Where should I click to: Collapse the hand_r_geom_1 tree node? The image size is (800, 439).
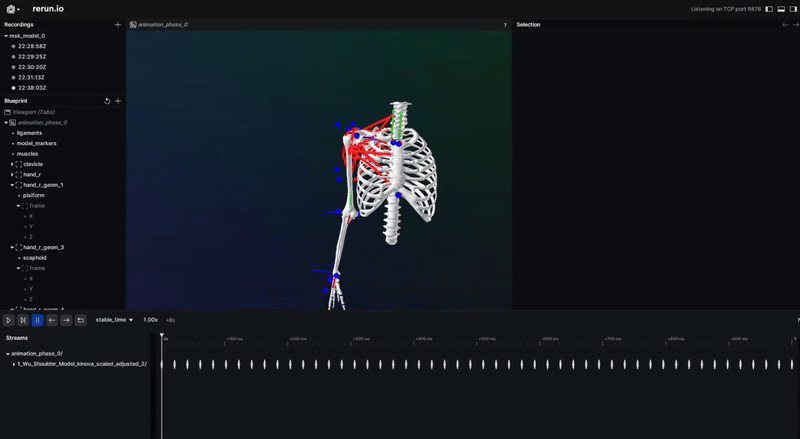pos(12,185)
